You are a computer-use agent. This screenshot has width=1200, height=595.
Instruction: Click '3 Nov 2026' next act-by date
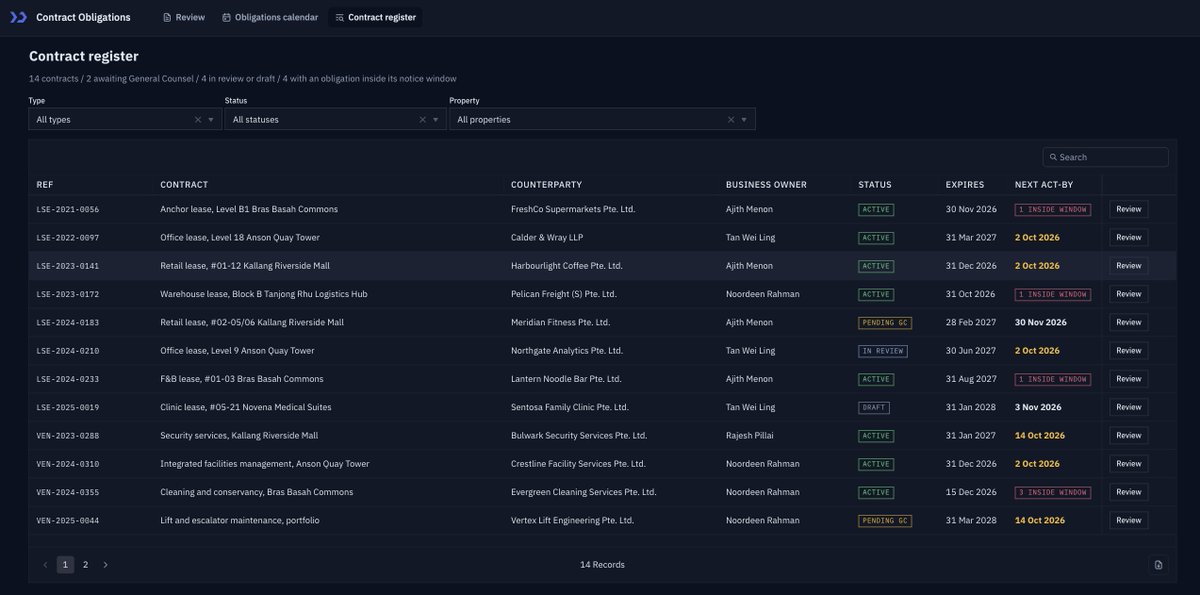click(x=1038, y=407)
